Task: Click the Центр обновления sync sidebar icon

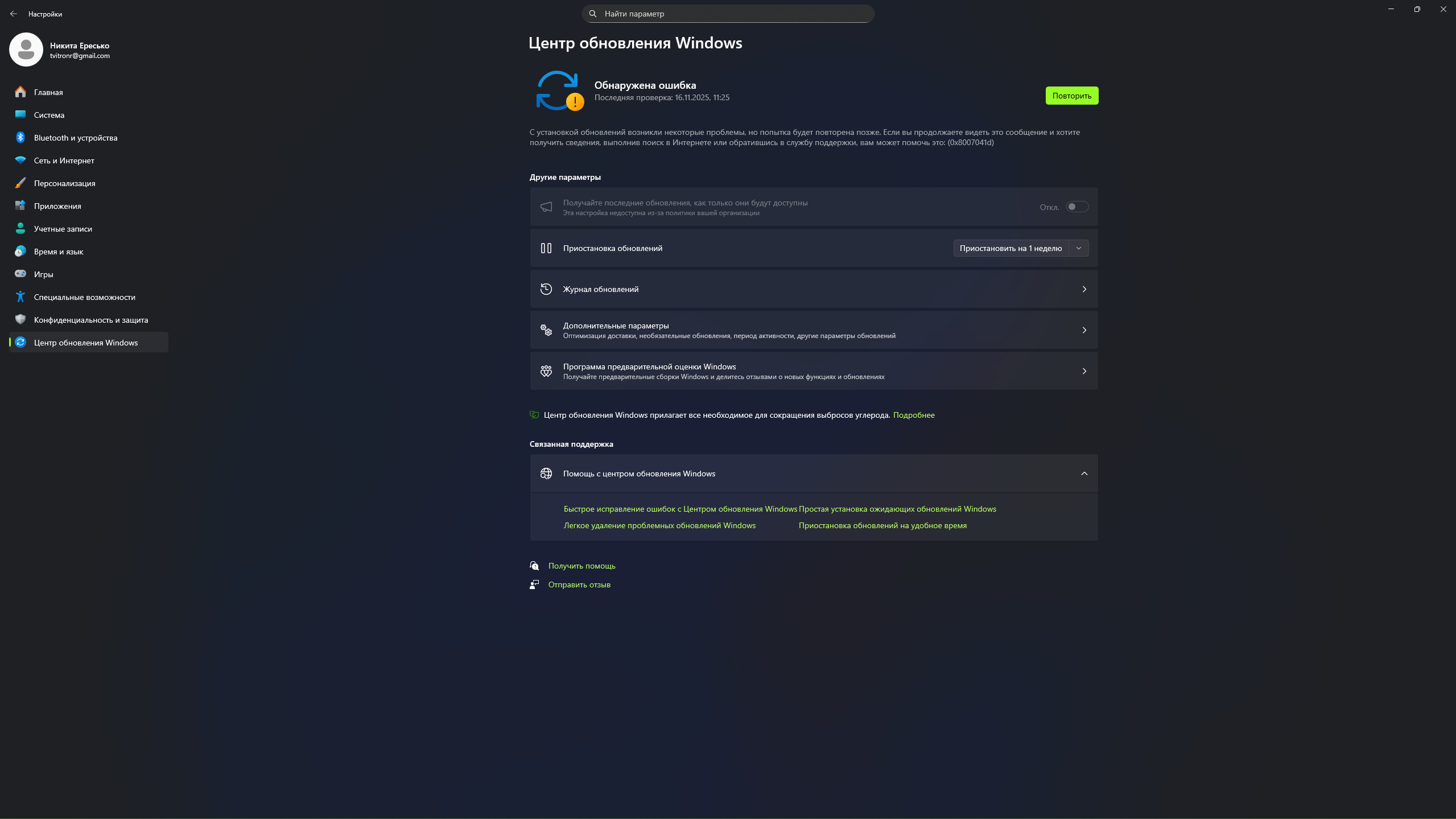Action: (x=20, y=342)
